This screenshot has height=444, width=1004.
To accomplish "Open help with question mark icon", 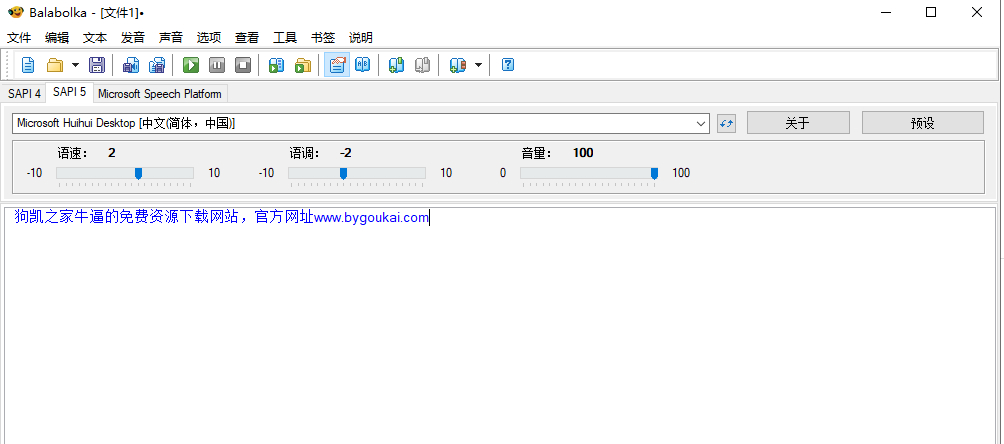I will coord(508,65).
